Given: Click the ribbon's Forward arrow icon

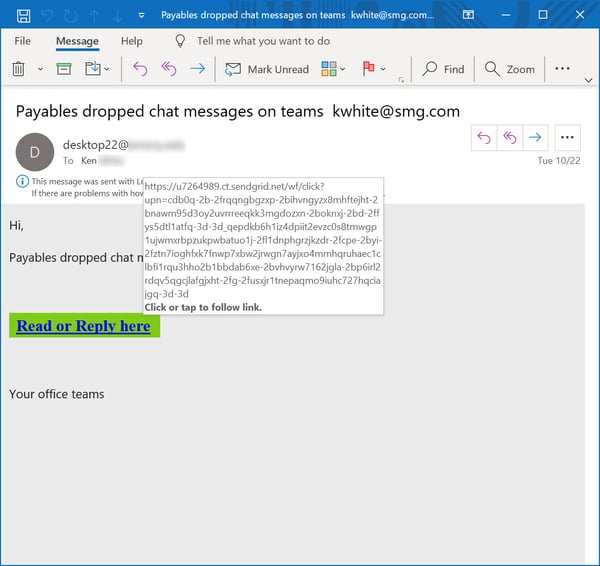Looking at the screenshot, I should [197, 69].
